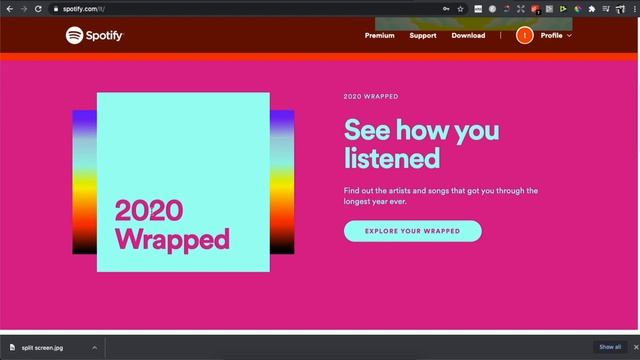Click the white square extension icon

click(x=478, y=9)
